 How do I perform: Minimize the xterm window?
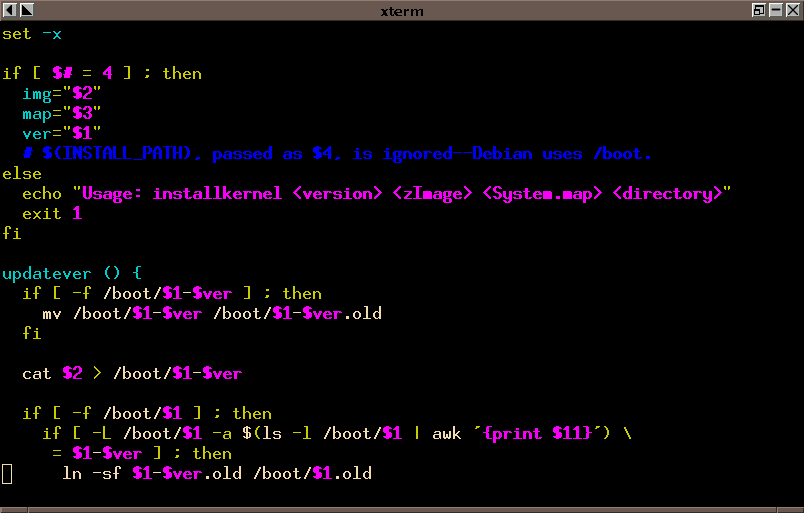tap(777, 10)
